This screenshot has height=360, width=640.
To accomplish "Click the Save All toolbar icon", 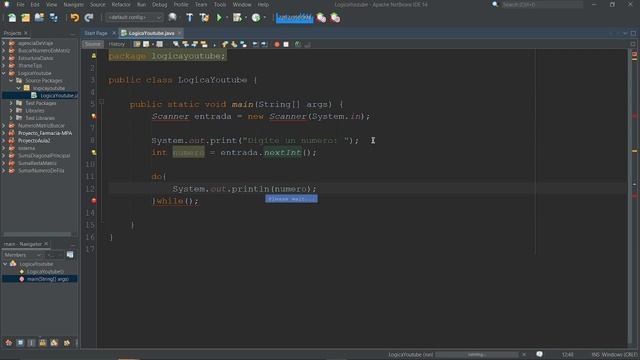I will 53,18.
